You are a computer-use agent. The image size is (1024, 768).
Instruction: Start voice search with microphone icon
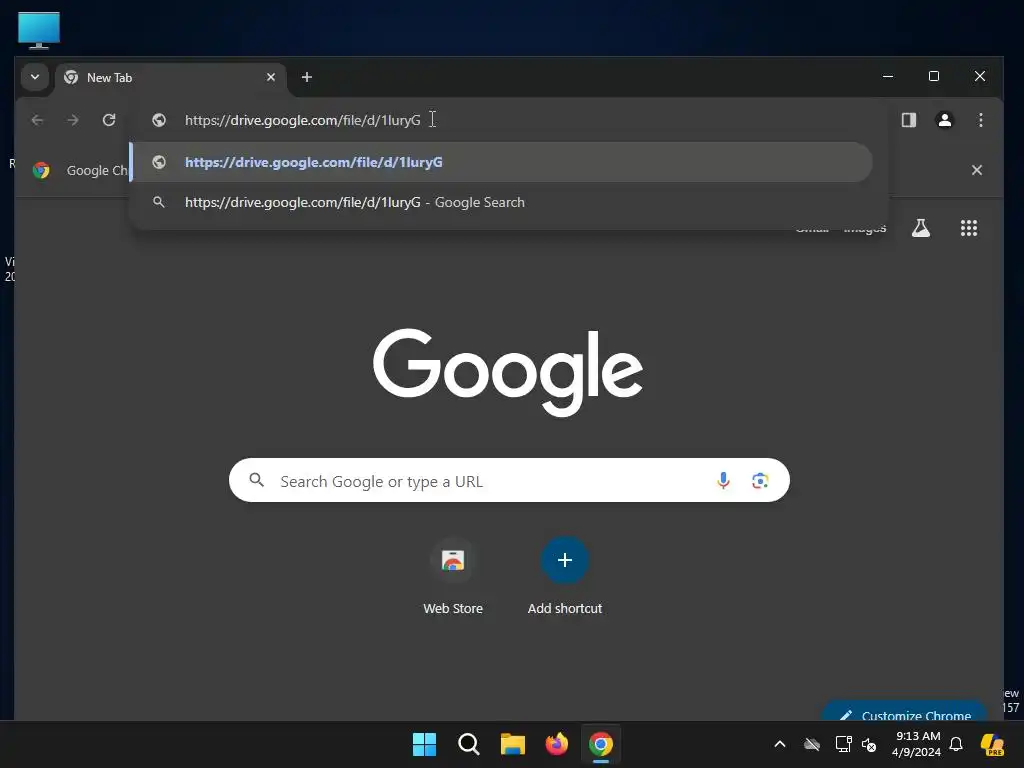[723, 481]
